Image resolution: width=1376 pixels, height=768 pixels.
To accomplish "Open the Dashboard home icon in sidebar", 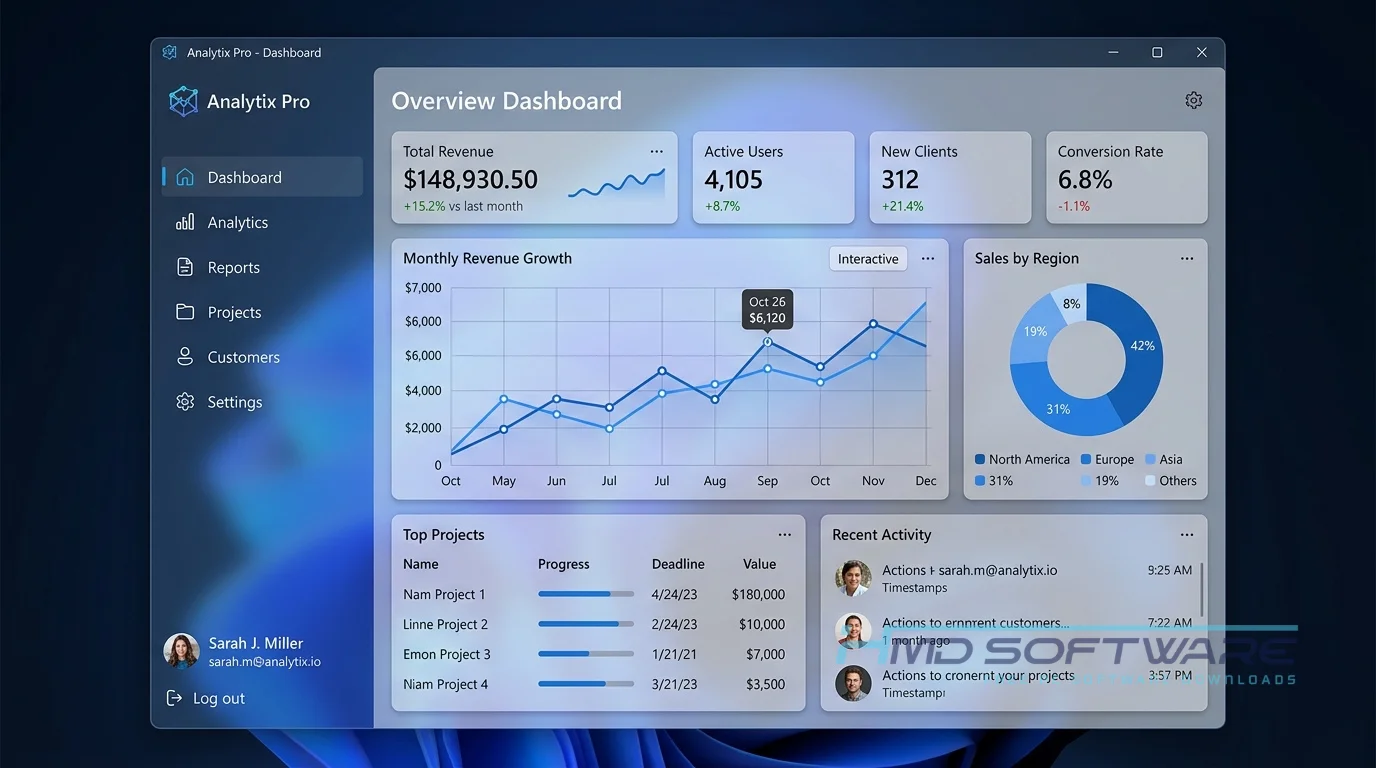I will (x=185, y=177).
